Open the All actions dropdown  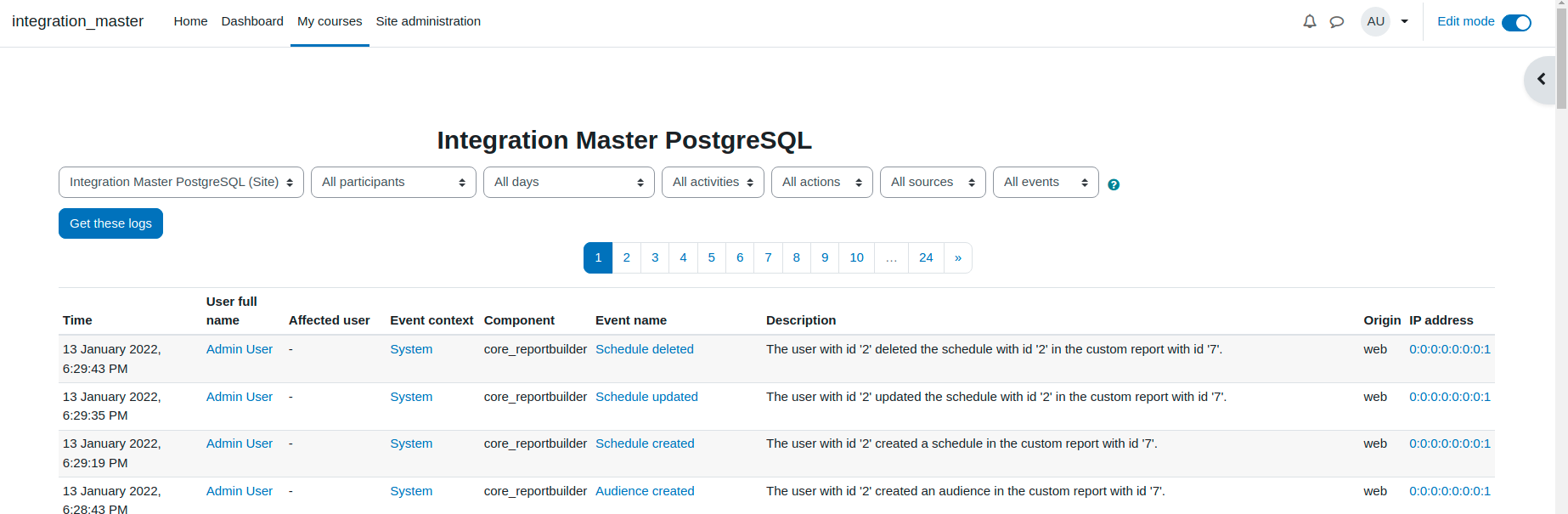tap(822, 182)
